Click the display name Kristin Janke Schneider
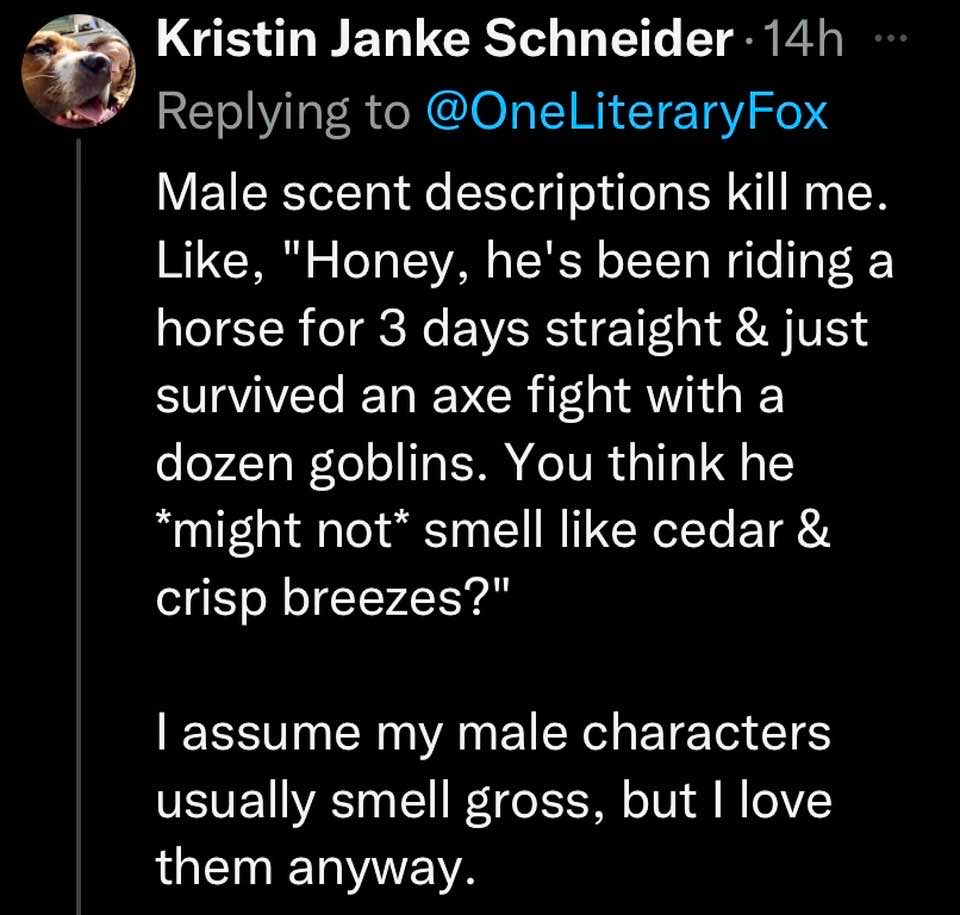The image size is (960, 915). 445,41
